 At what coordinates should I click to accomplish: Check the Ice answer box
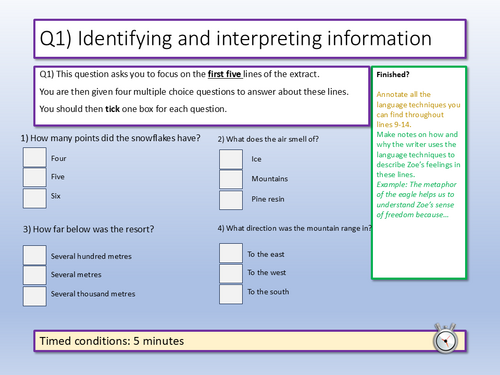click(x=231, y=159)
